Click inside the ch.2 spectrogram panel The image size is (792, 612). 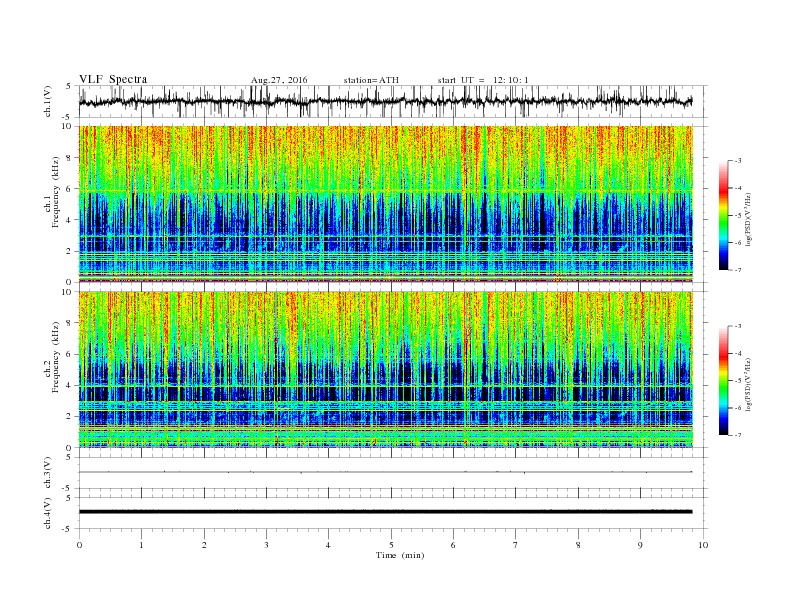pyautogui.click(x=385, y=369)
